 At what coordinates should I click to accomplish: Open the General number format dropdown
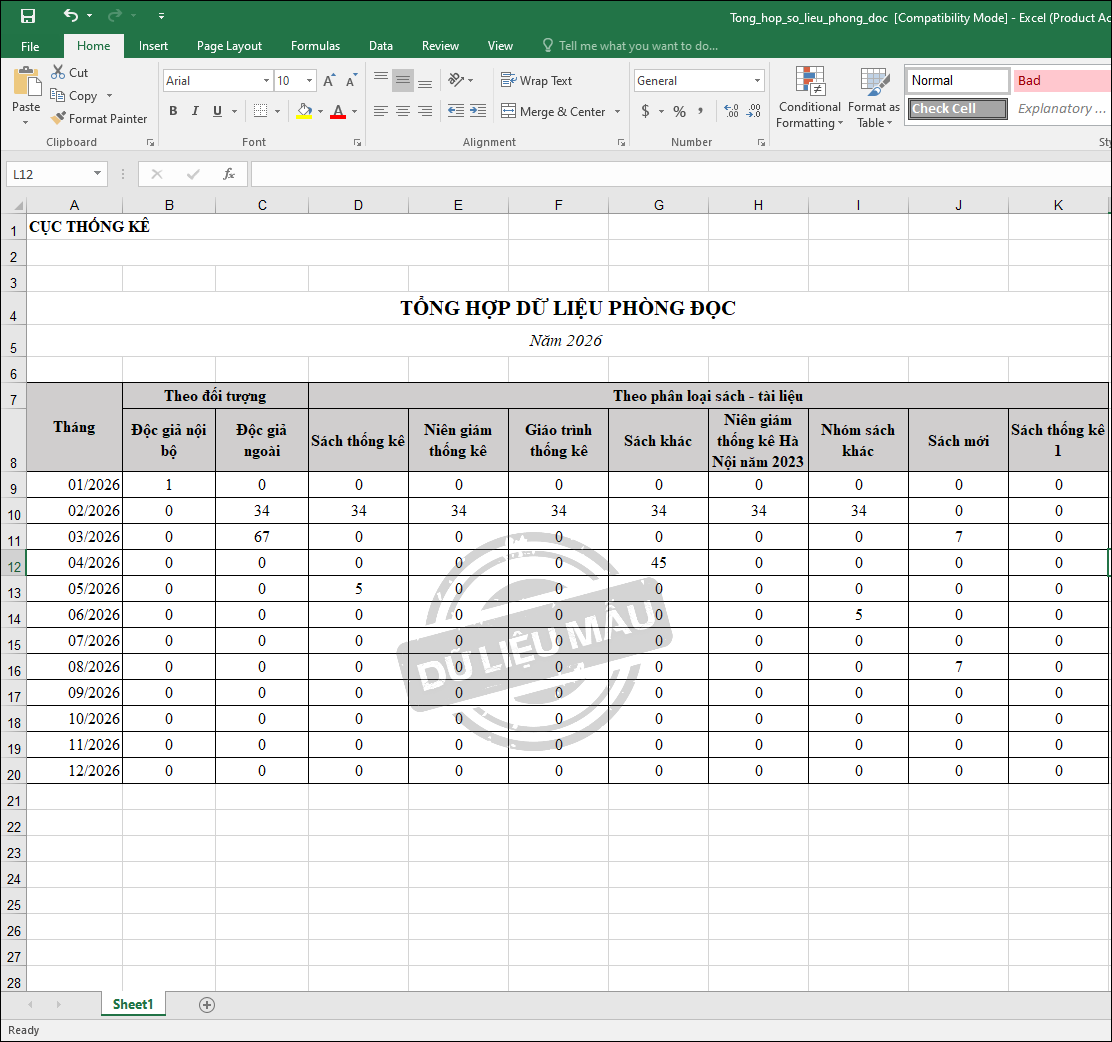pyautogui.click(x=757, y=81)
